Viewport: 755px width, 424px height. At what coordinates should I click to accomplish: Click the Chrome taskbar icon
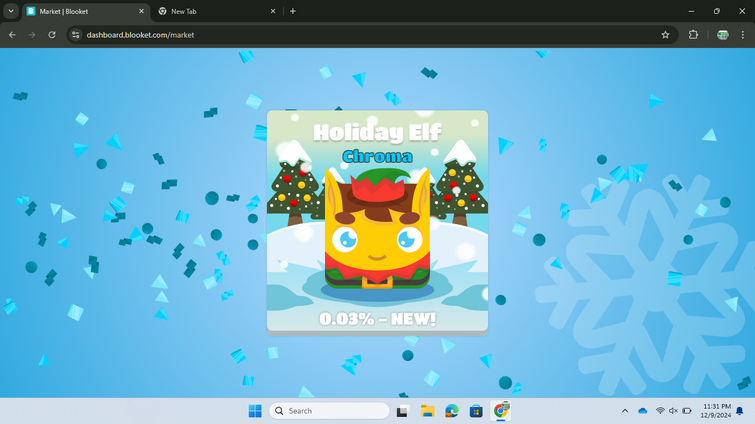[x=501, y=411]
